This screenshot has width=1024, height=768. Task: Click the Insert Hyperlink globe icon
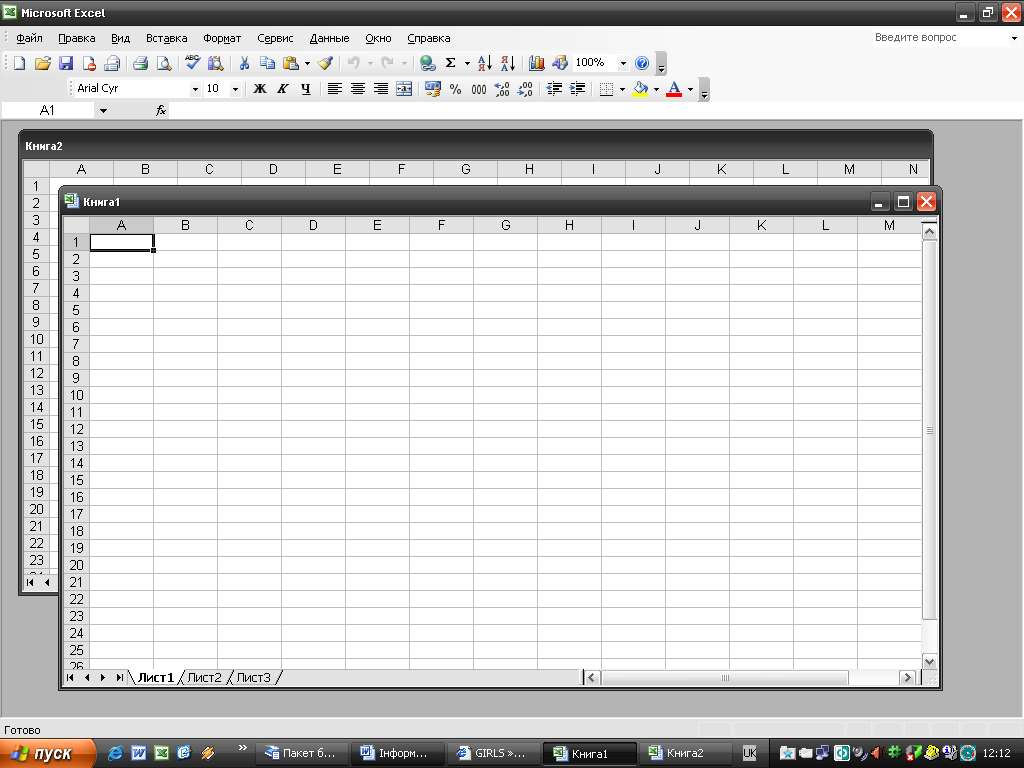coord(428,63)
